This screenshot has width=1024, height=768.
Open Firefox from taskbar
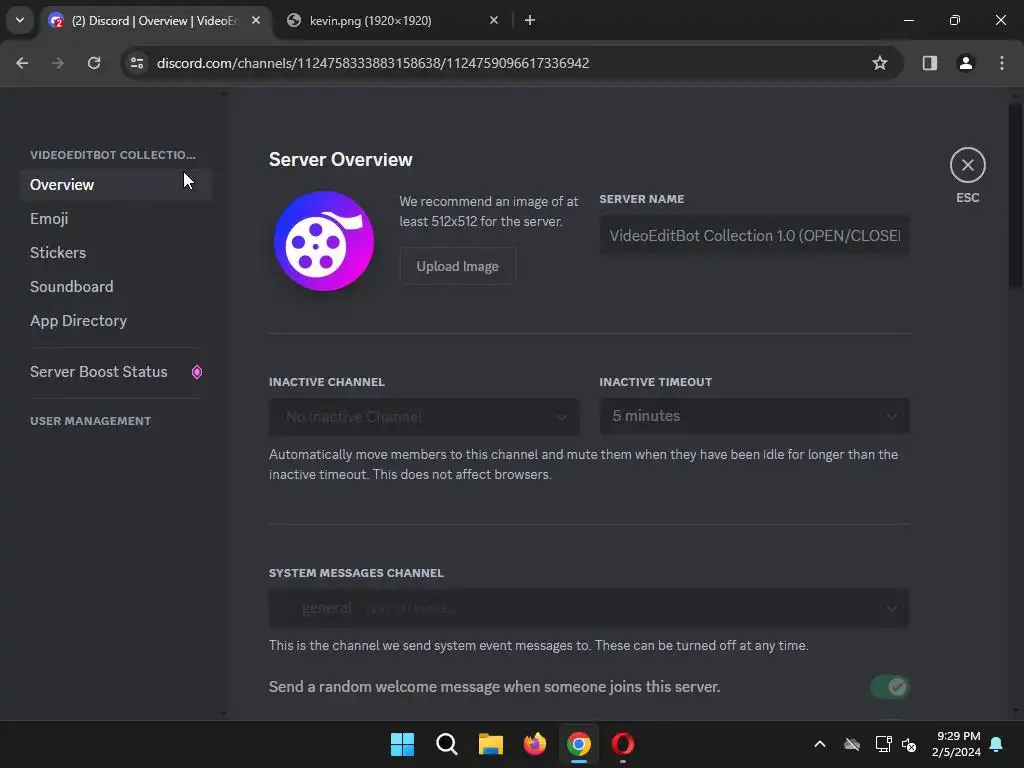coord(535,744)
